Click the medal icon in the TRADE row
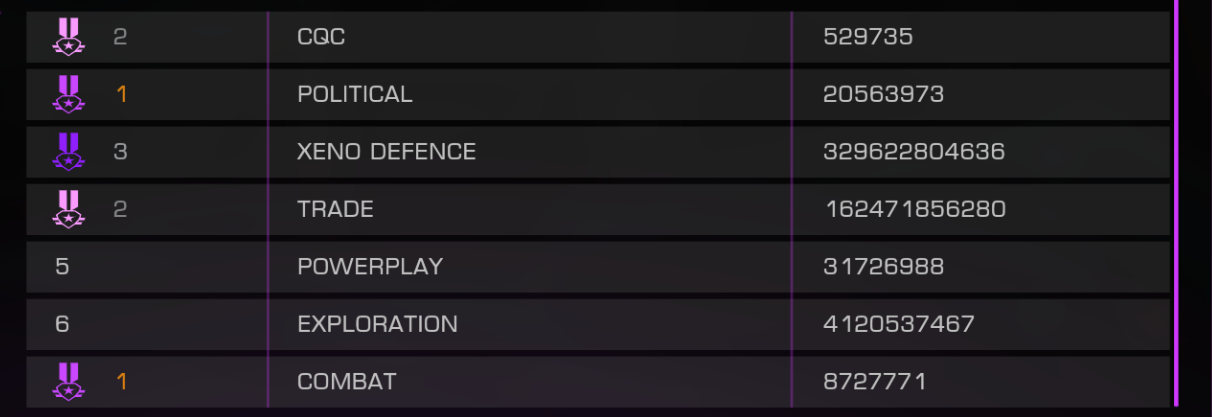Viewport: 1212px width, 417px height. pyautogui.click(x=68, y=209)
